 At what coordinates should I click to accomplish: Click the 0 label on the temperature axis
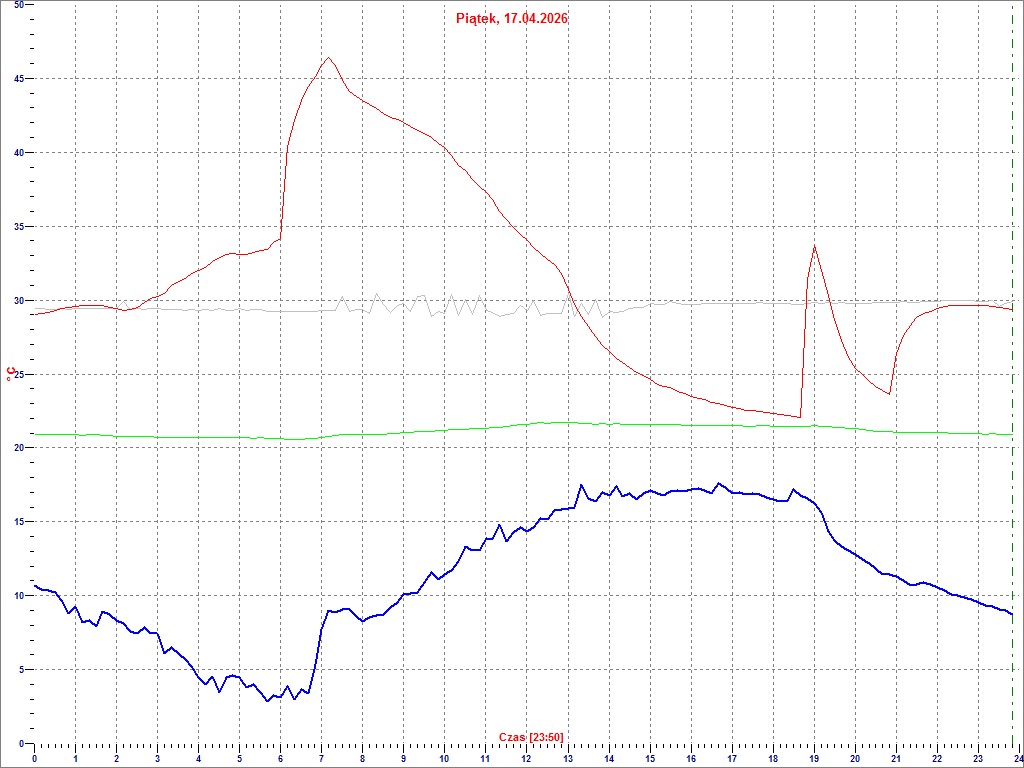[x=22, y=743]
